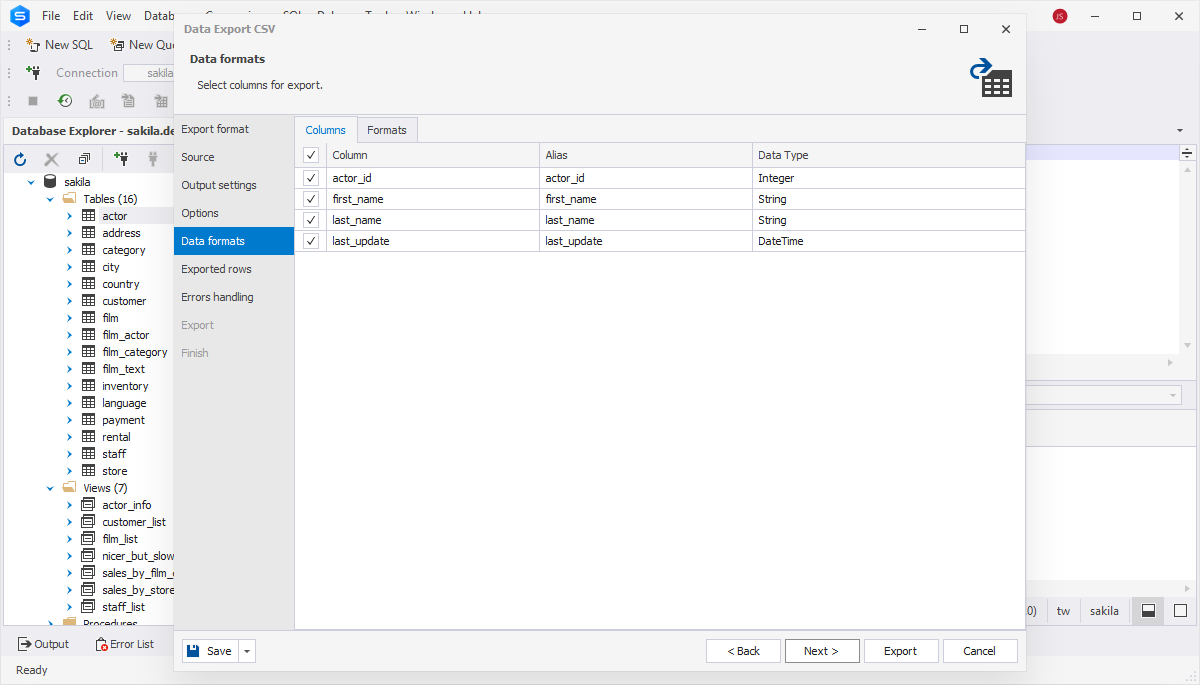Image resolution: width=1200 pixels, height=685 pixels.
Task: Switch to the Formats tab
Action: pyautogui.click(x=386, y=130)
